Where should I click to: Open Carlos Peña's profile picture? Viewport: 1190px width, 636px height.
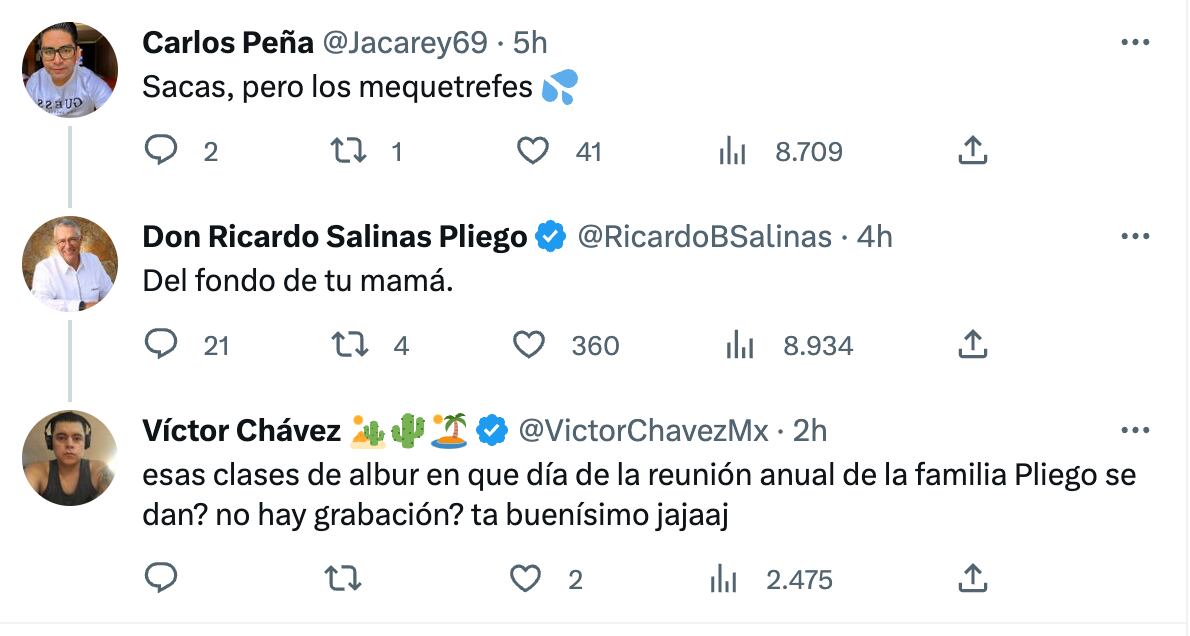click(70, 69)
